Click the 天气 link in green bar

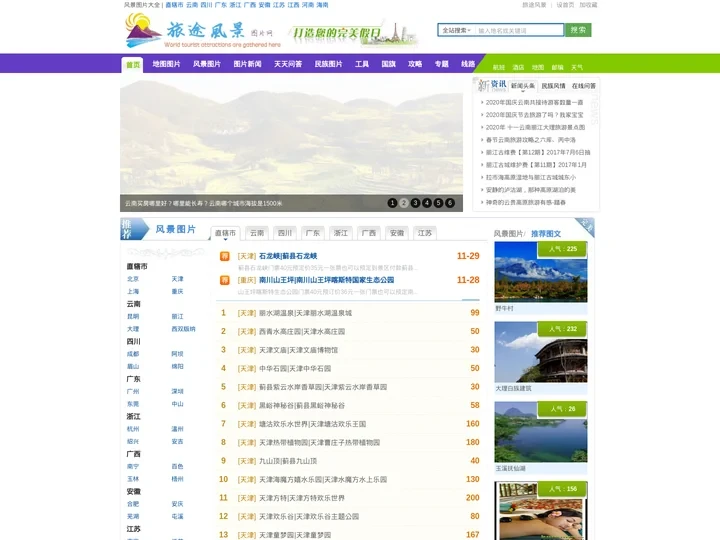point(577,68)
